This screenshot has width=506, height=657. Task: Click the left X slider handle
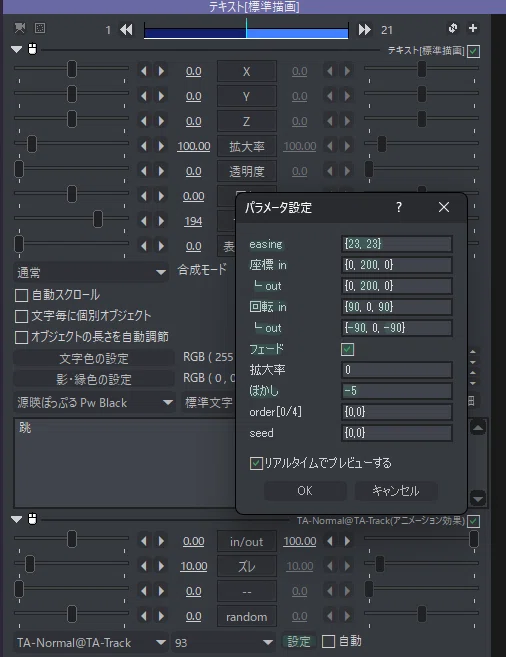click(x=72, y=69)
